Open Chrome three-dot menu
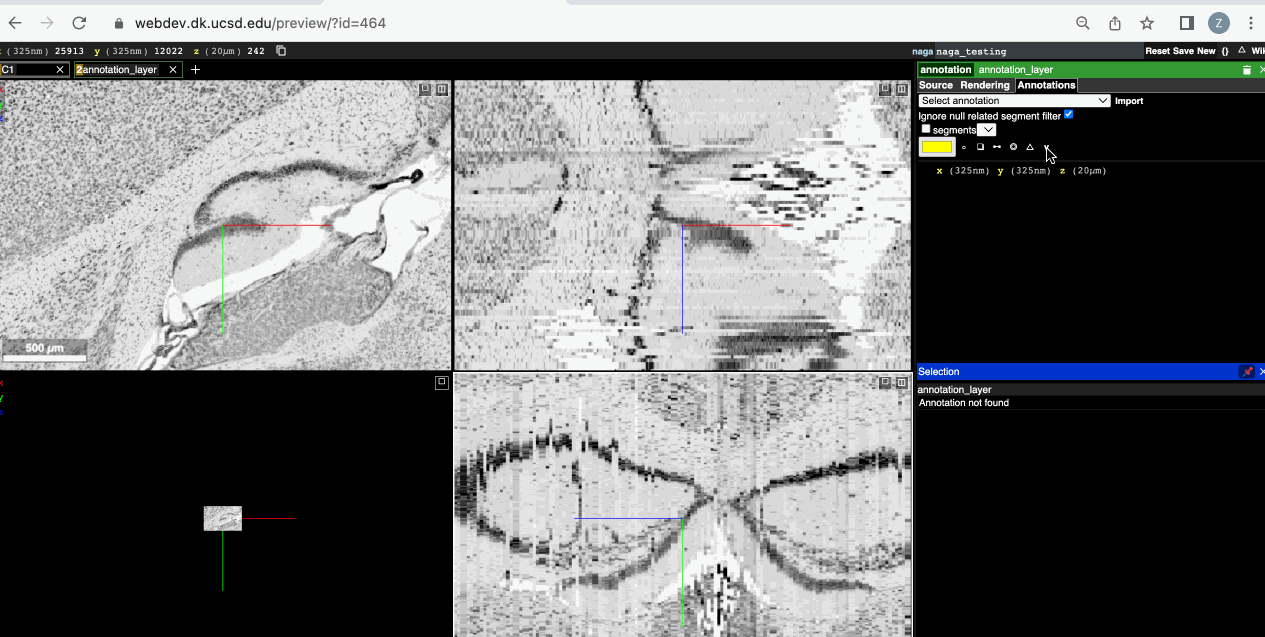The height and width of the screenshot is (637, 1265). 1251,23
